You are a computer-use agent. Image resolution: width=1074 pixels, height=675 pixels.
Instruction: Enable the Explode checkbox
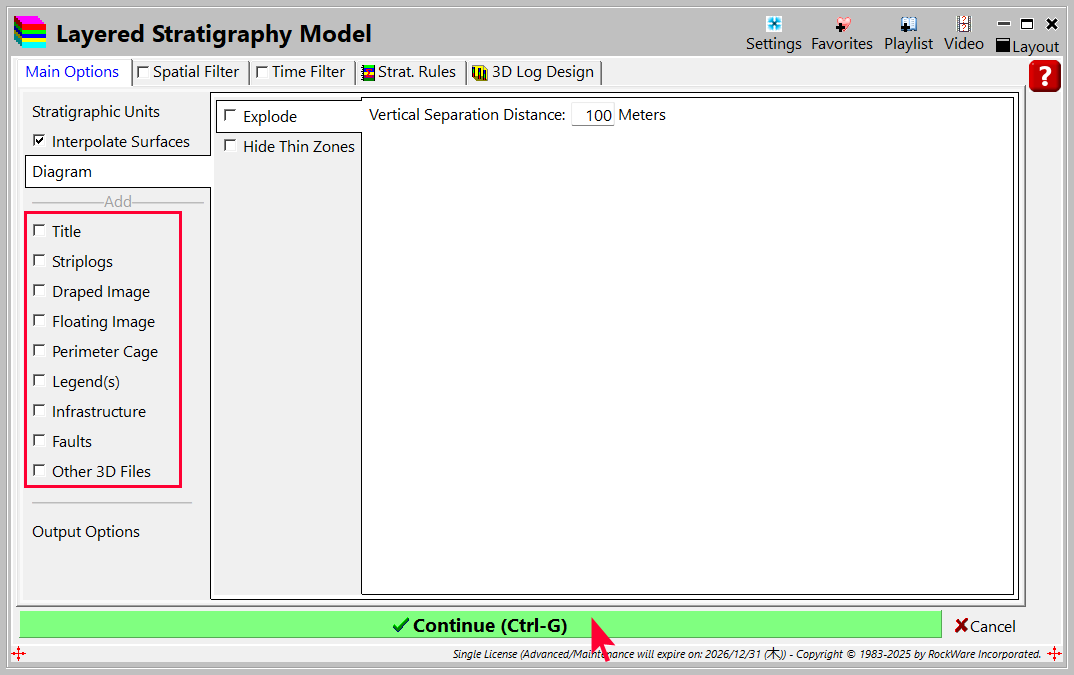click(230, 116)
